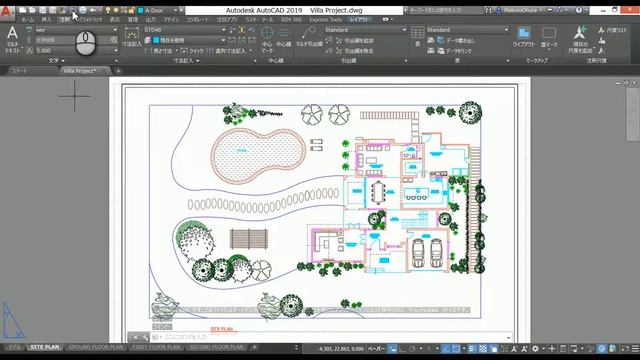Click the layer lock padlock icon

(x=131, y=10)
